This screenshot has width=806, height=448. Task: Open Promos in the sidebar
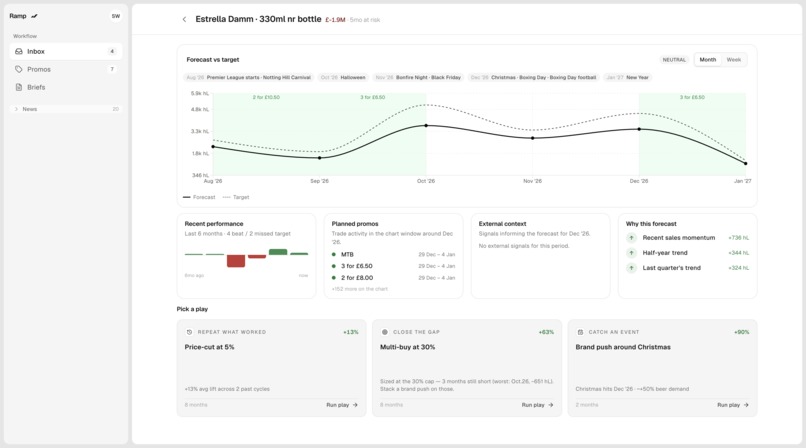point(66,69)
